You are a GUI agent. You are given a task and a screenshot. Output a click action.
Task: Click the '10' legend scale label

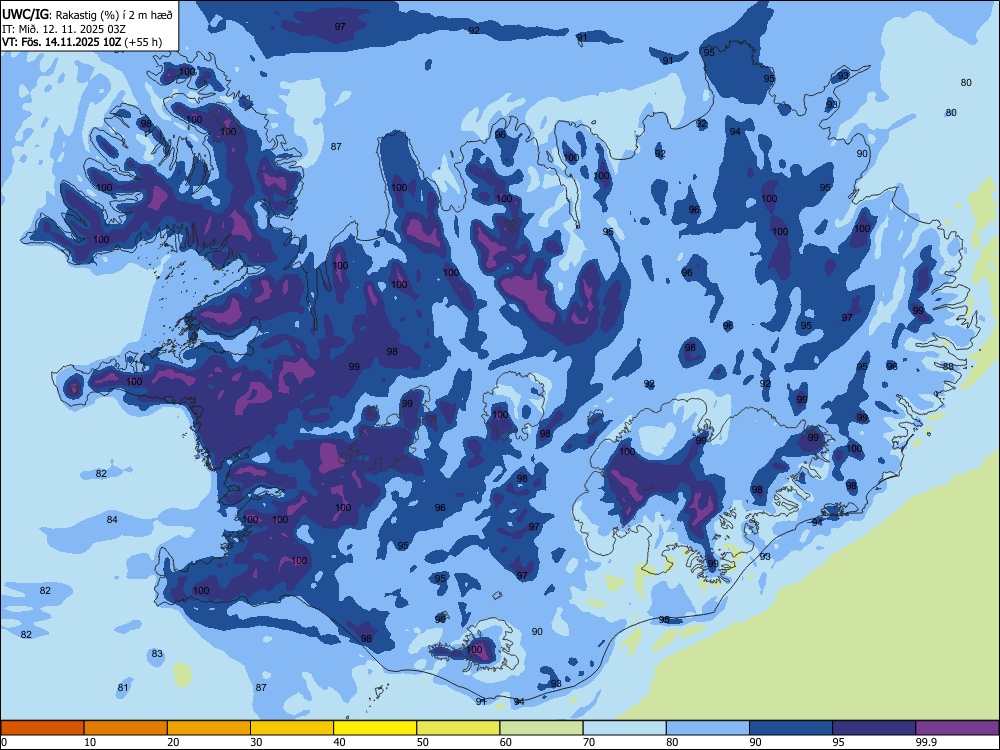90,742
